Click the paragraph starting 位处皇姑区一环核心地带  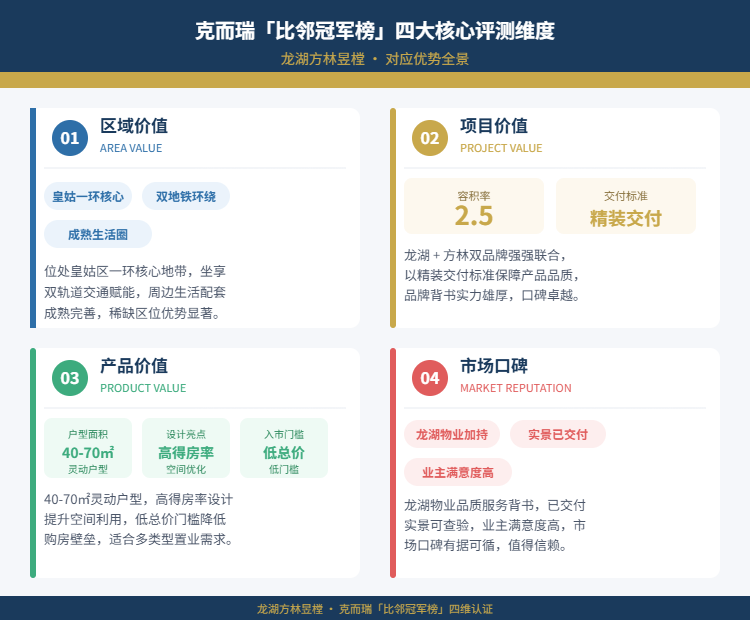pyautogui.click(x=135, y=292)
